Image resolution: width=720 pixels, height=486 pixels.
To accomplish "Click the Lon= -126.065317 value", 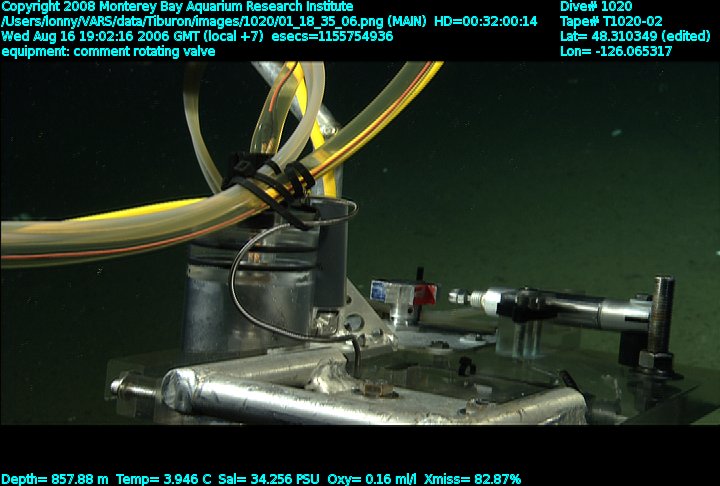I will point(616,51).
